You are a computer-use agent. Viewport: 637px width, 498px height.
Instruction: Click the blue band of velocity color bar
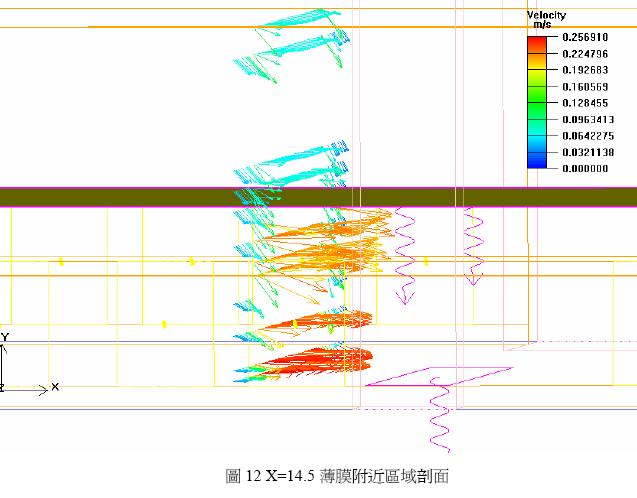coord(537,159)
